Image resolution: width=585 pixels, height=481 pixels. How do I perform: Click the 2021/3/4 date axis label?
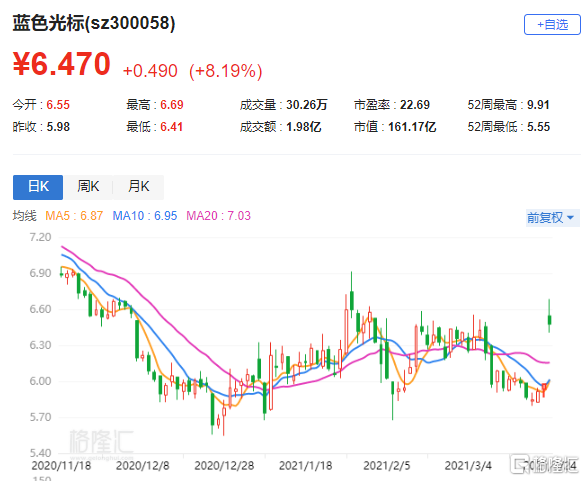[x=468, y=466]
